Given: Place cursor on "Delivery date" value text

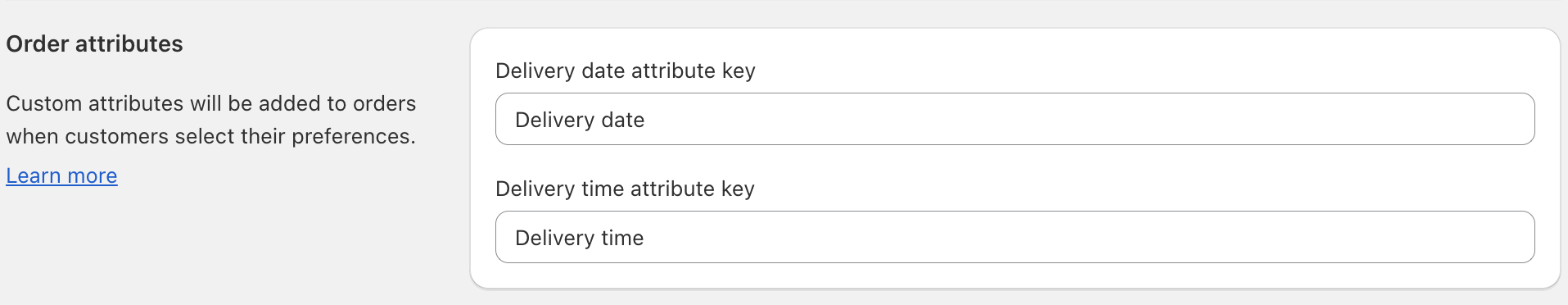Looking at the screenshot, I should 580,120.
